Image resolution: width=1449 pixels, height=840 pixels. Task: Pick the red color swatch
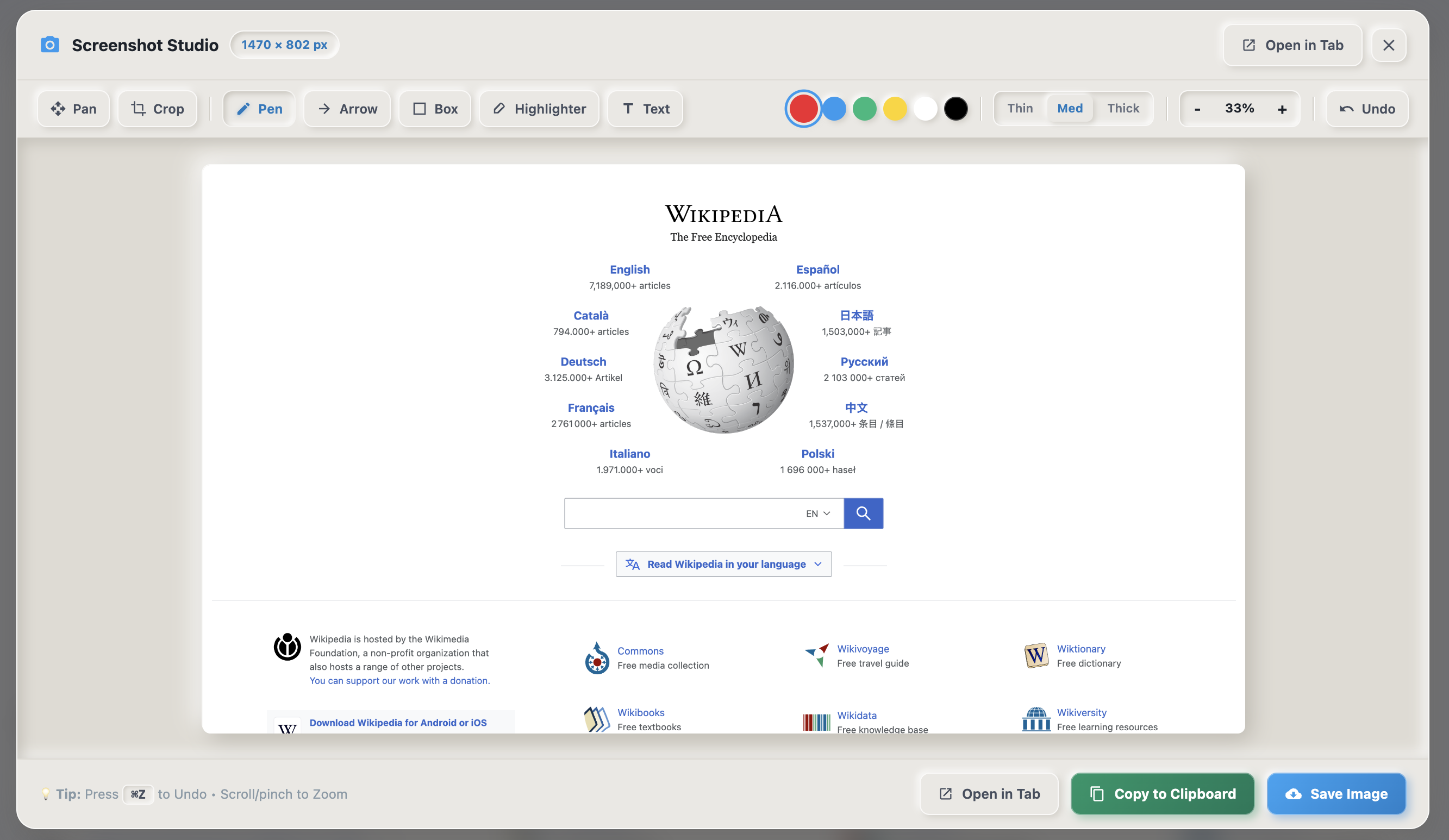pos(803,109)
